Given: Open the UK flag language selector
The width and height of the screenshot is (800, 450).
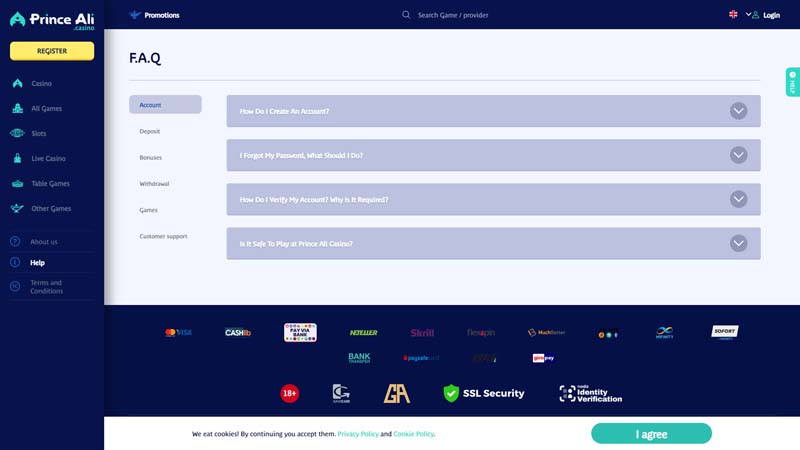Looking at the screenshot, I should [733, 15].
